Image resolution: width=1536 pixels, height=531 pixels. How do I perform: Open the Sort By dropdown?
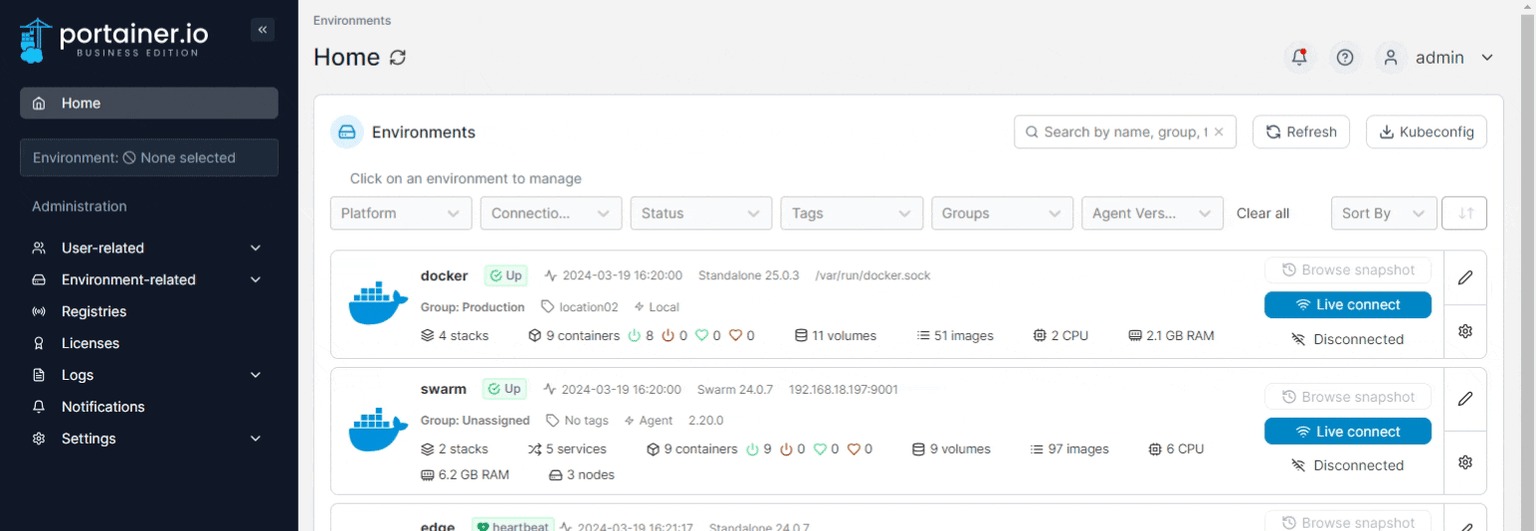click(x=1384, y=213)
